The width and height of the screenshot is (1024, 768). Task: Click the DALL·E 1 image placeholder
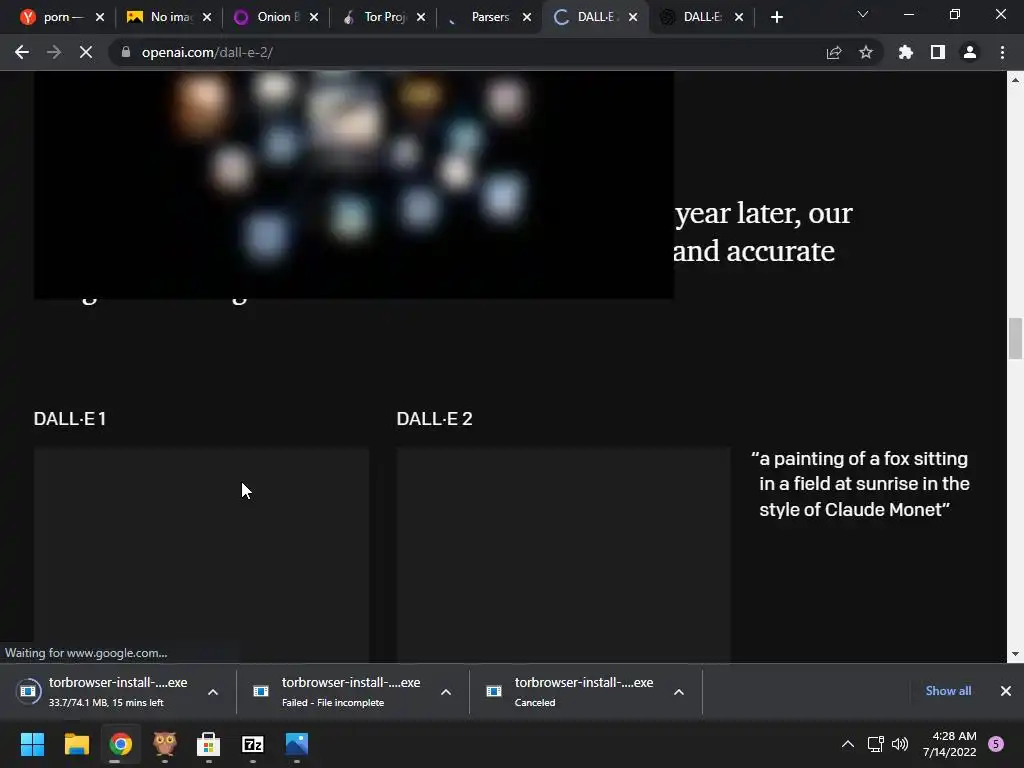click(x=201, y=555)
